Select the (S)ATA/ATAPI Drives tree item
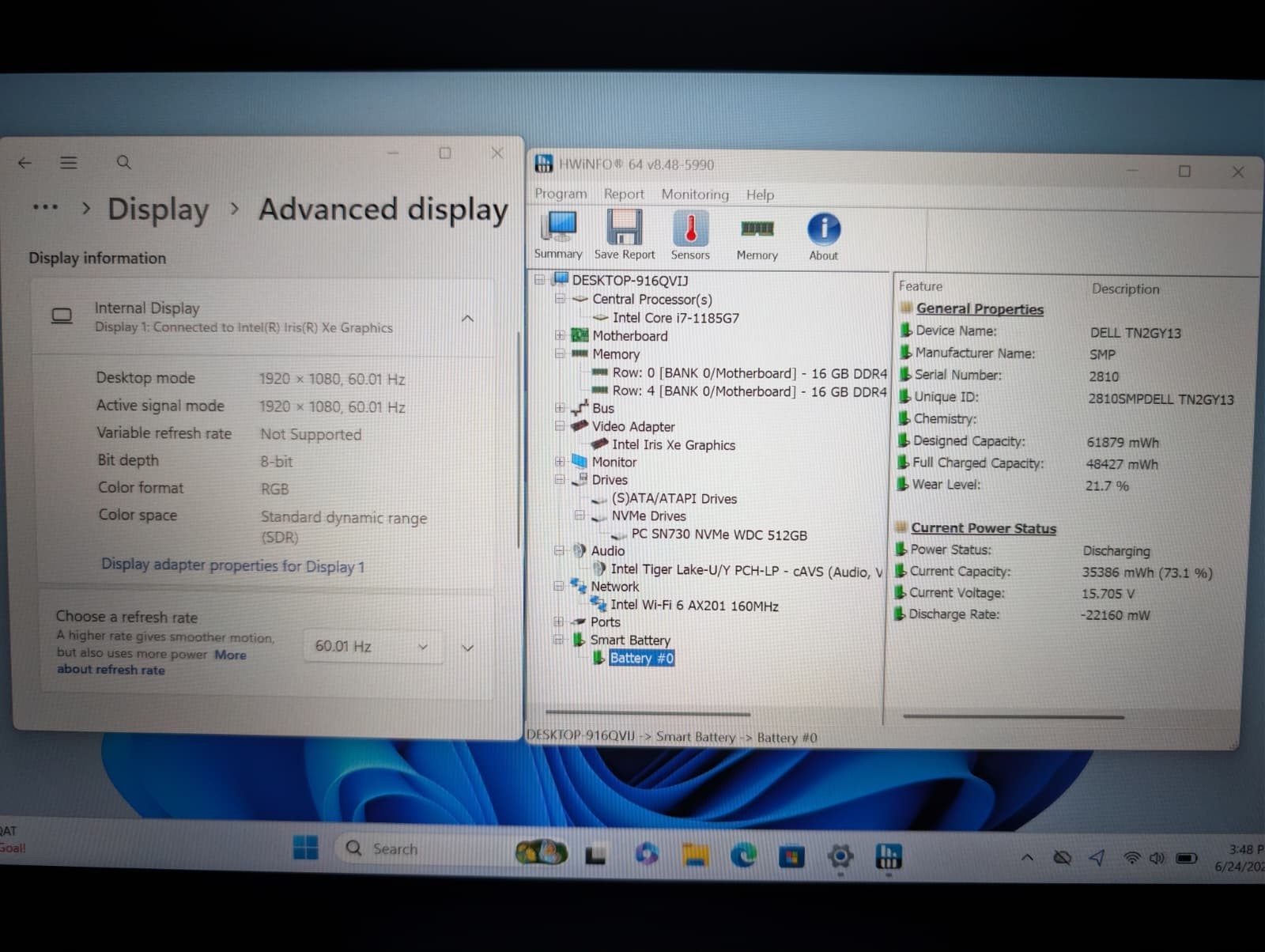1265x952 pixels. [x=674, y=499]
